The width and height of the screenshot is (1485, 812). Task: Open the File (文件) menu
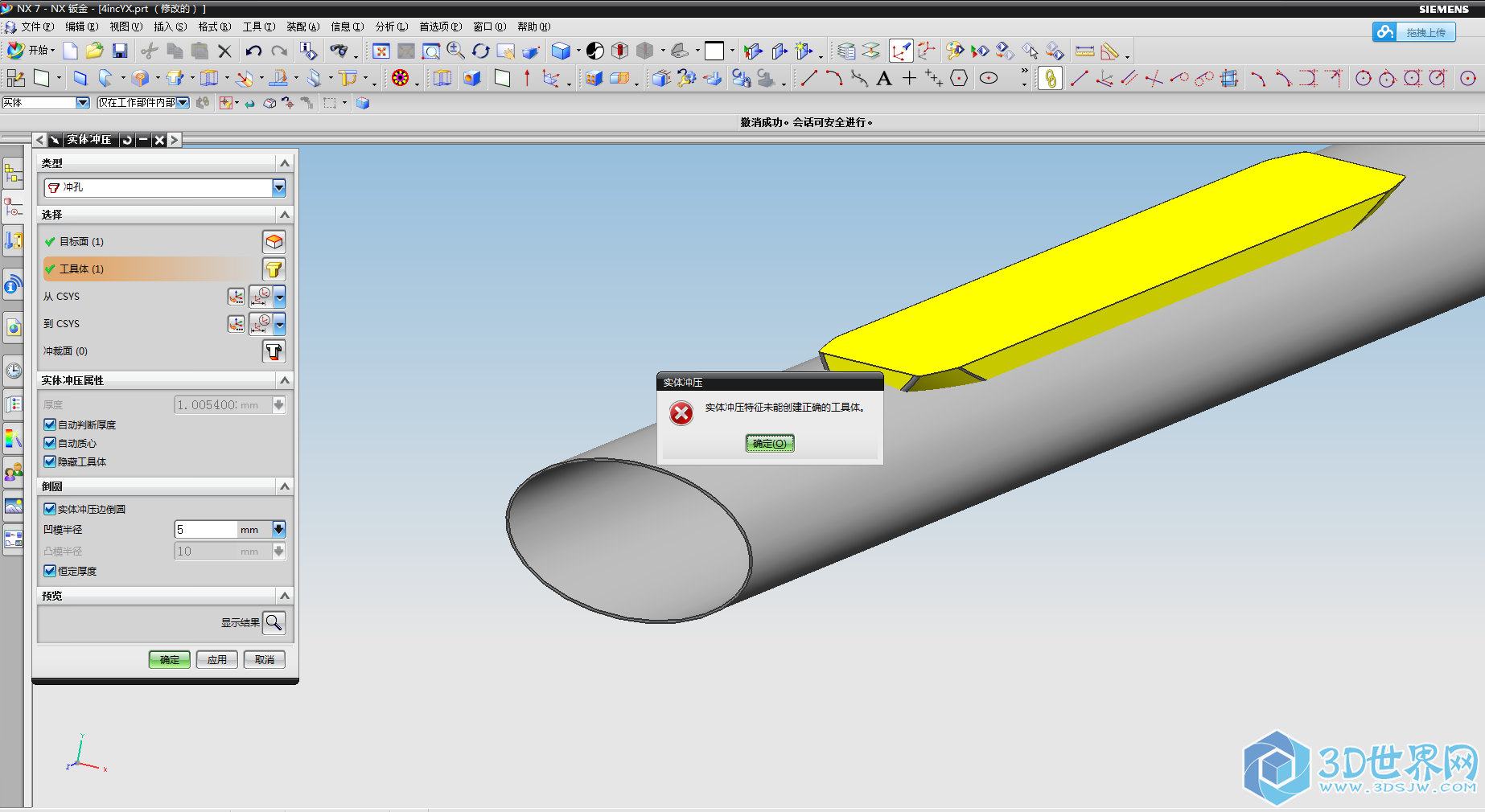click(x=36, y=27)
